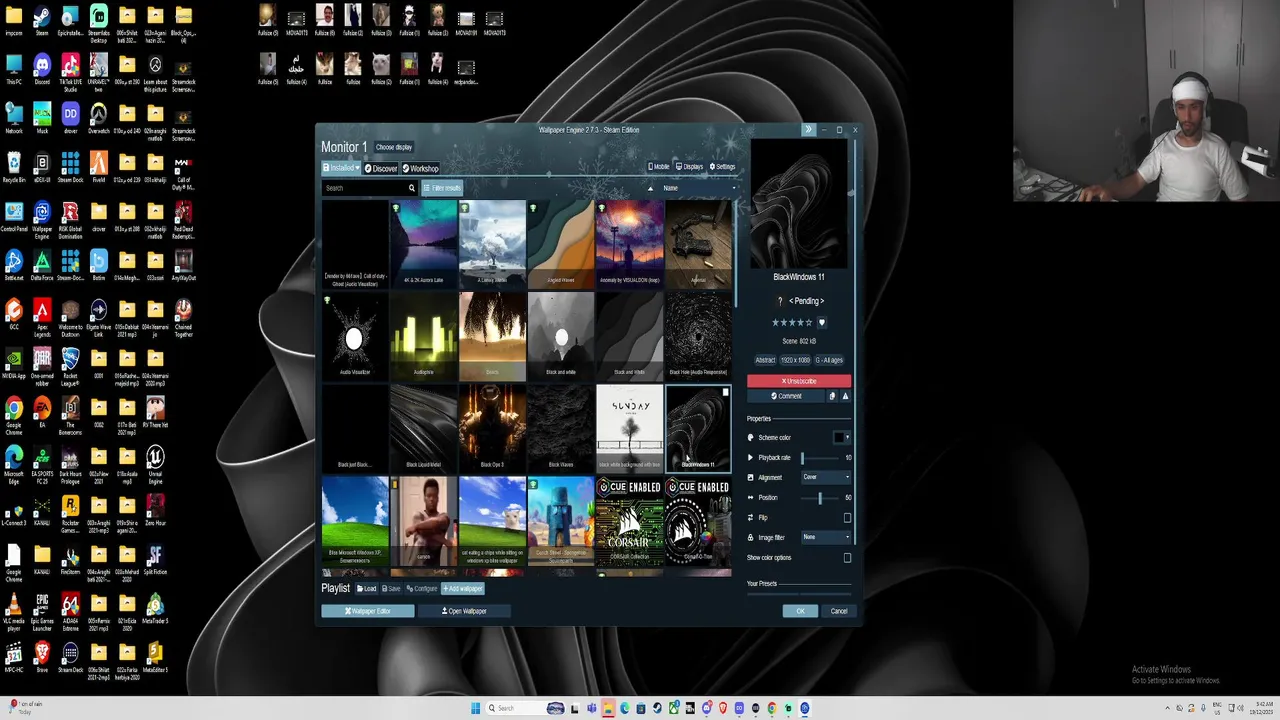Toggle the Flip checkbox
This screenshot has height=720, width=1280.
(x=848, y=517)
